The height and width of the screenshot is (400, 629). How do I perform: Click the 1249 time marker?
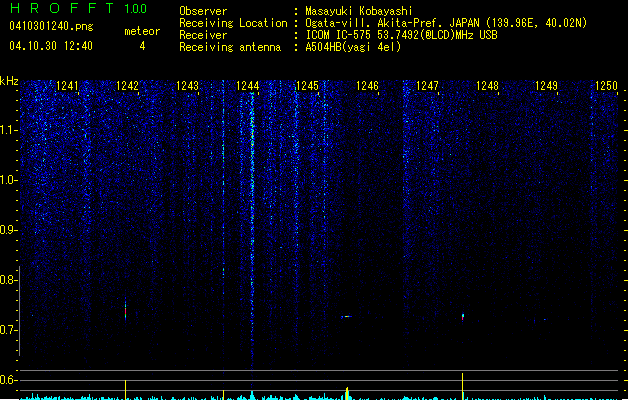pos(546,86)
